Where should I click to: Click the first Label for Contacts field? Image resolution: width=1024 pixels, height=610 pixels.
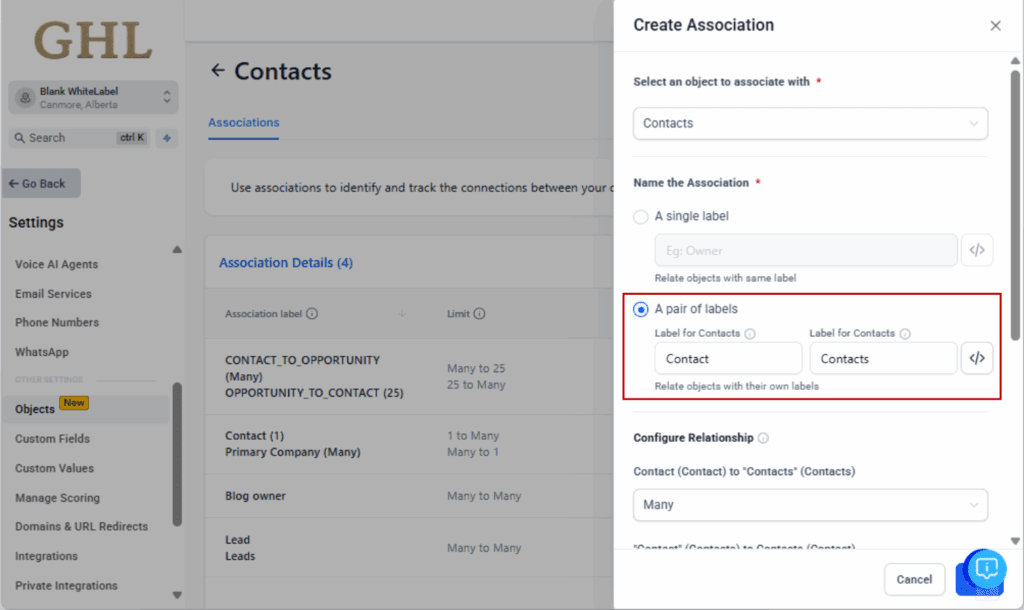pyautogui.click(x=727, y=359)
